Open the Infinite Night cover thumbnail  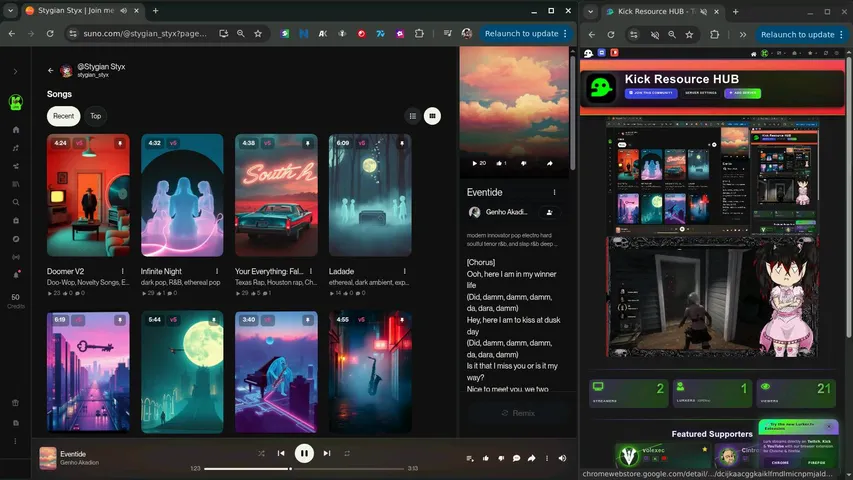[182, 195]
